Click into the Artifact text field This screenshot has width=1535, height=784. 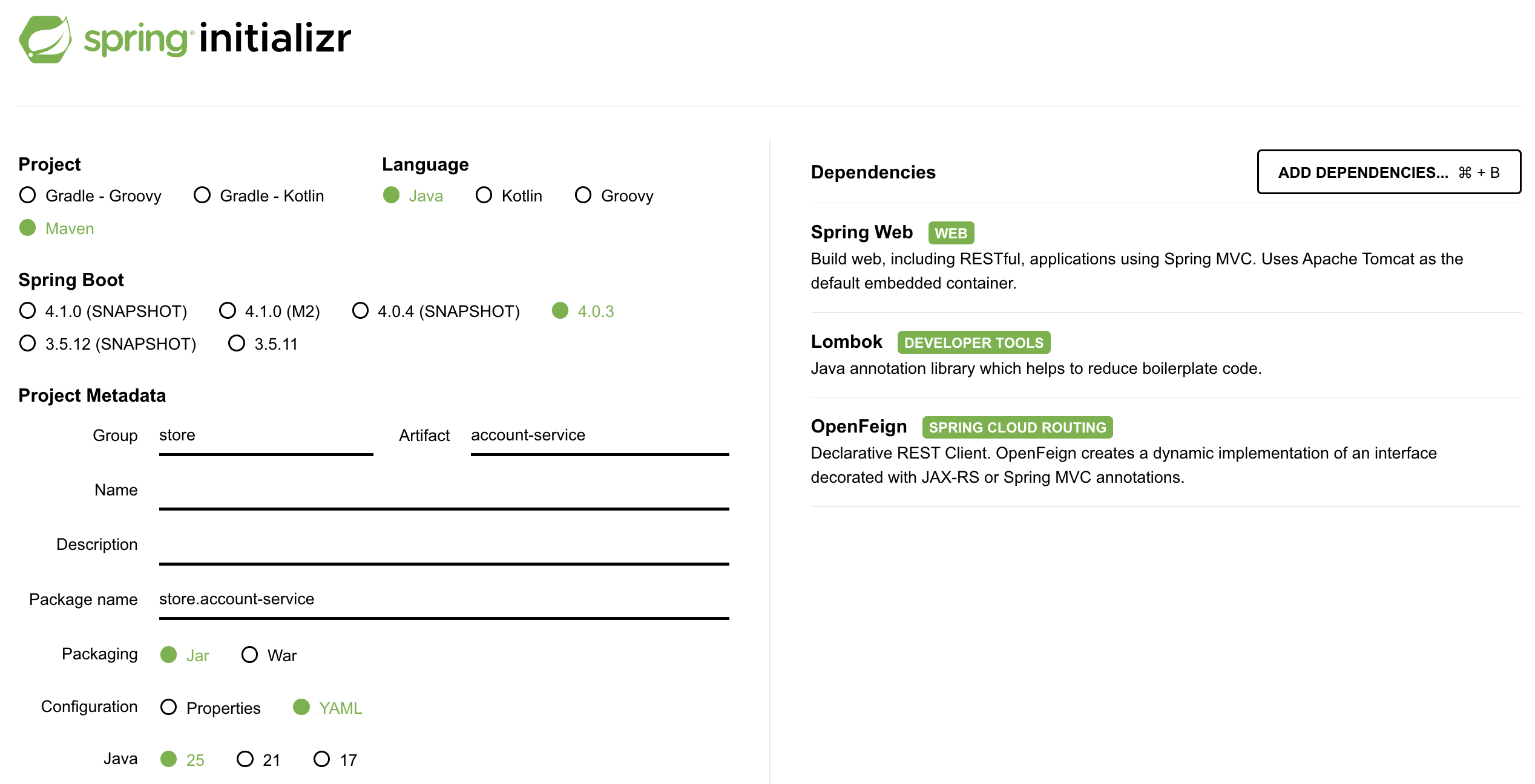coord(599,436)
